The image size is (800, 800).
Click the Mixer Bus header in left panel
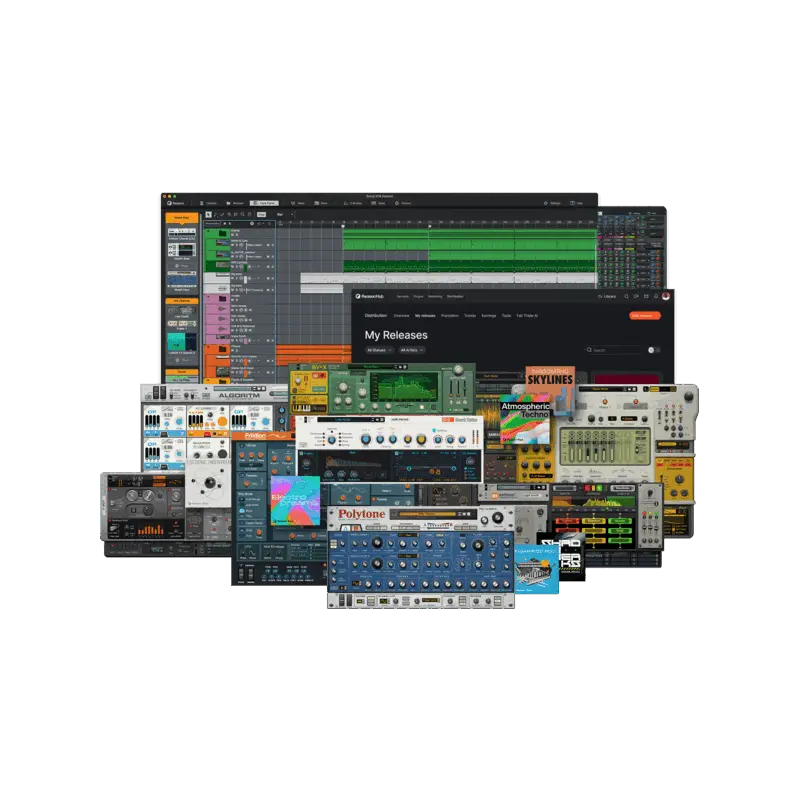(x=182, y=218)
